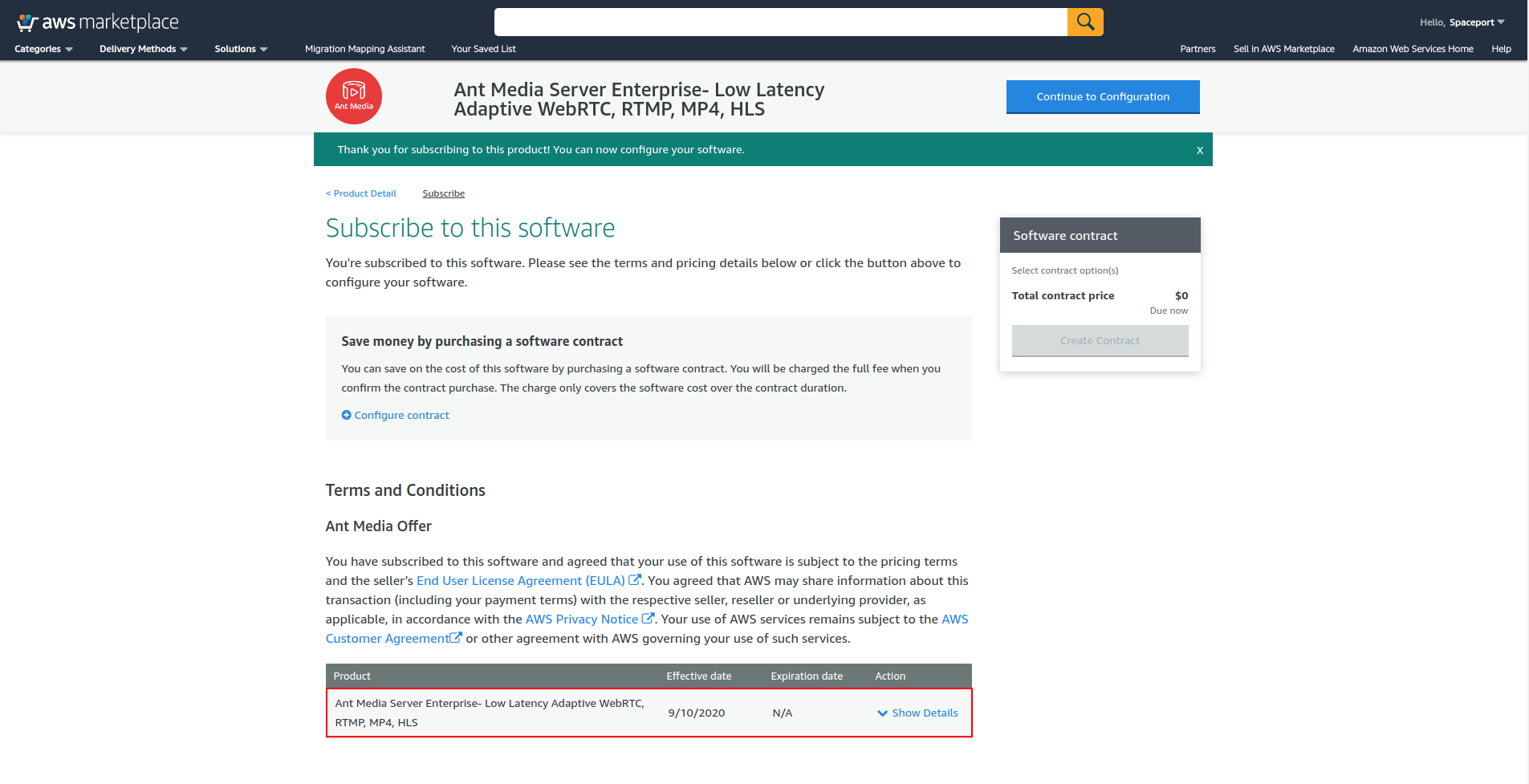Open Migration Mapping Assistant

pyautogui.click(x=365, y=49)
